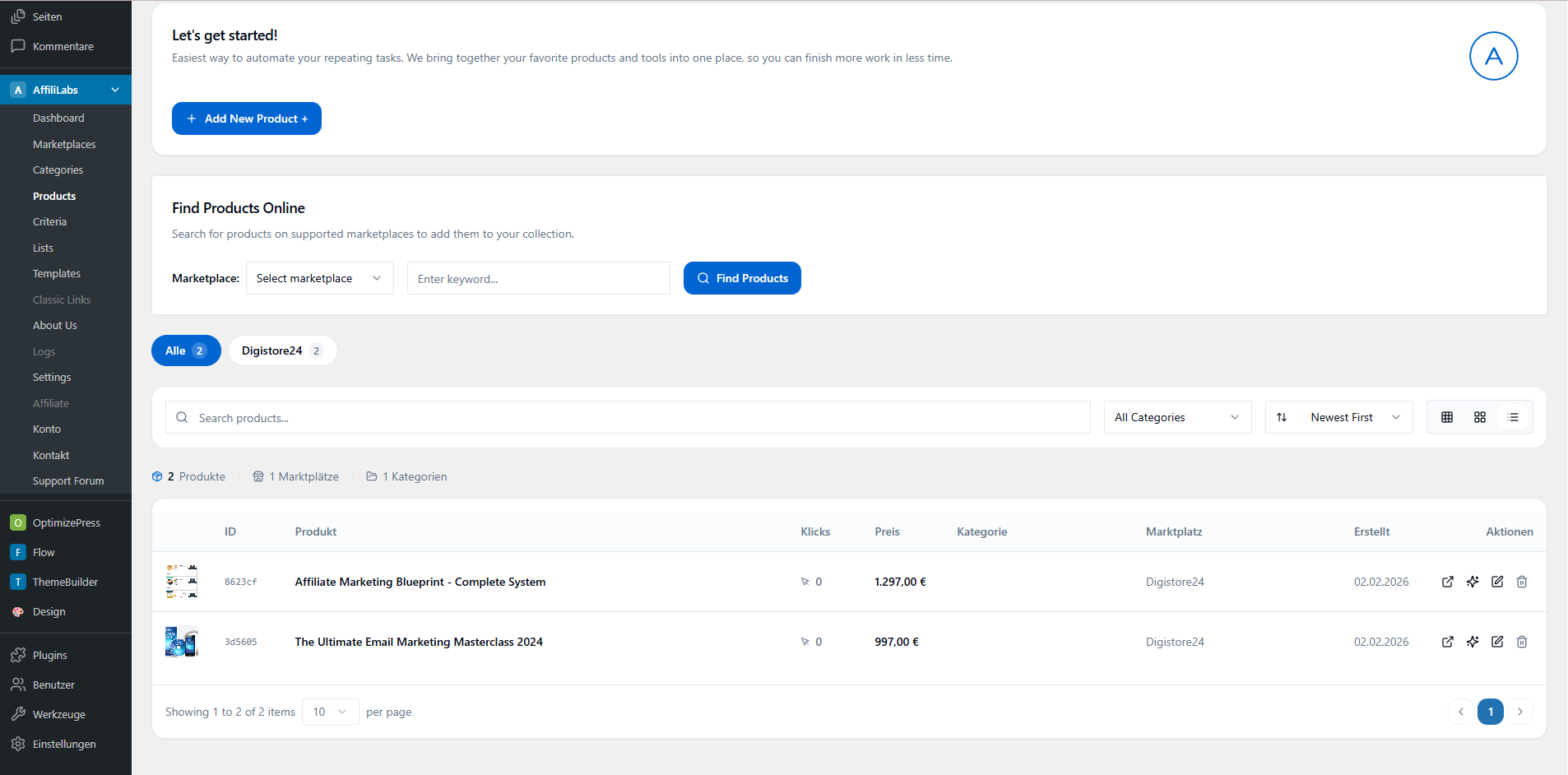Switch to list view layout
1568x775 pixels.
coord(1513,417)
